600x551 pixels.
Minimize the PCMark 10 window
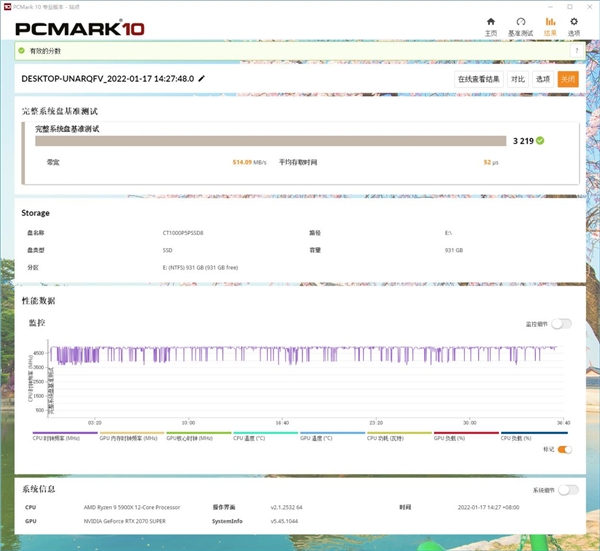click(x=551, y=7)
